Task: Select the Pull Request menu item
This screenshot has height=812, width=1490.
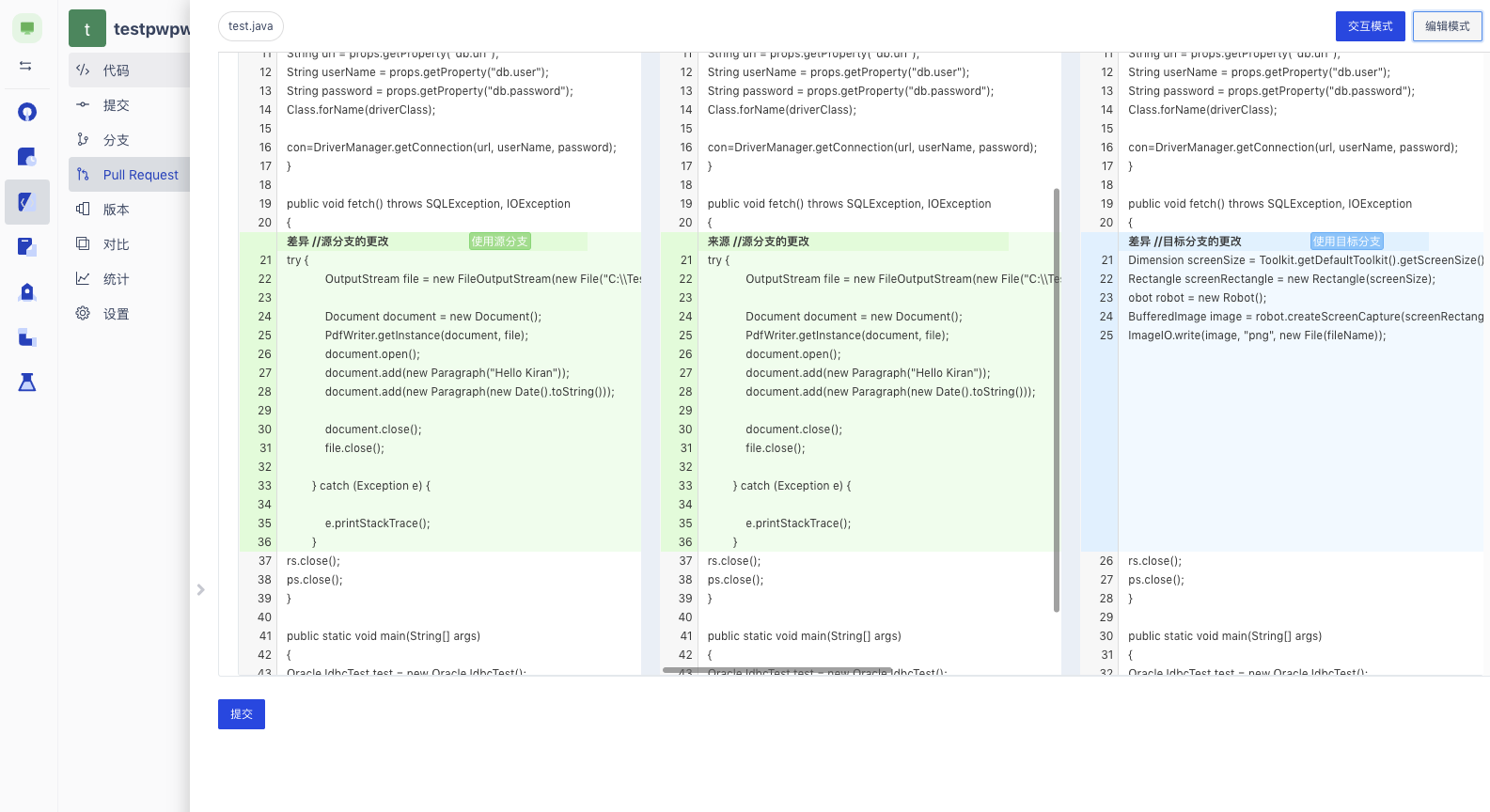Action: (140, 175)
